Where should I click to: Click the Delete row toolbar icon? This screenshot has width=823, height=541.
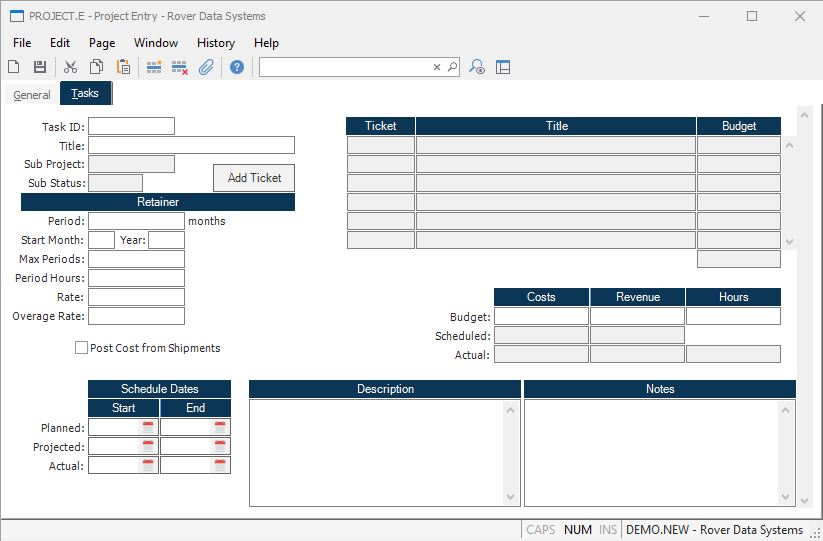coord(180,67)
